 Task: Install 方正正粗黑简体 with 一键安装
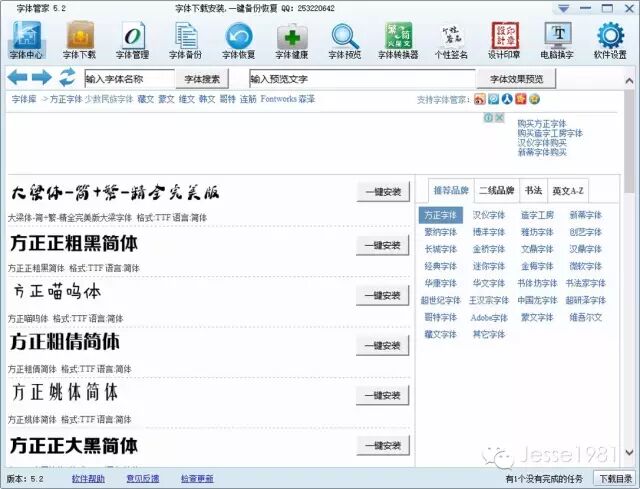pos(383,245)
